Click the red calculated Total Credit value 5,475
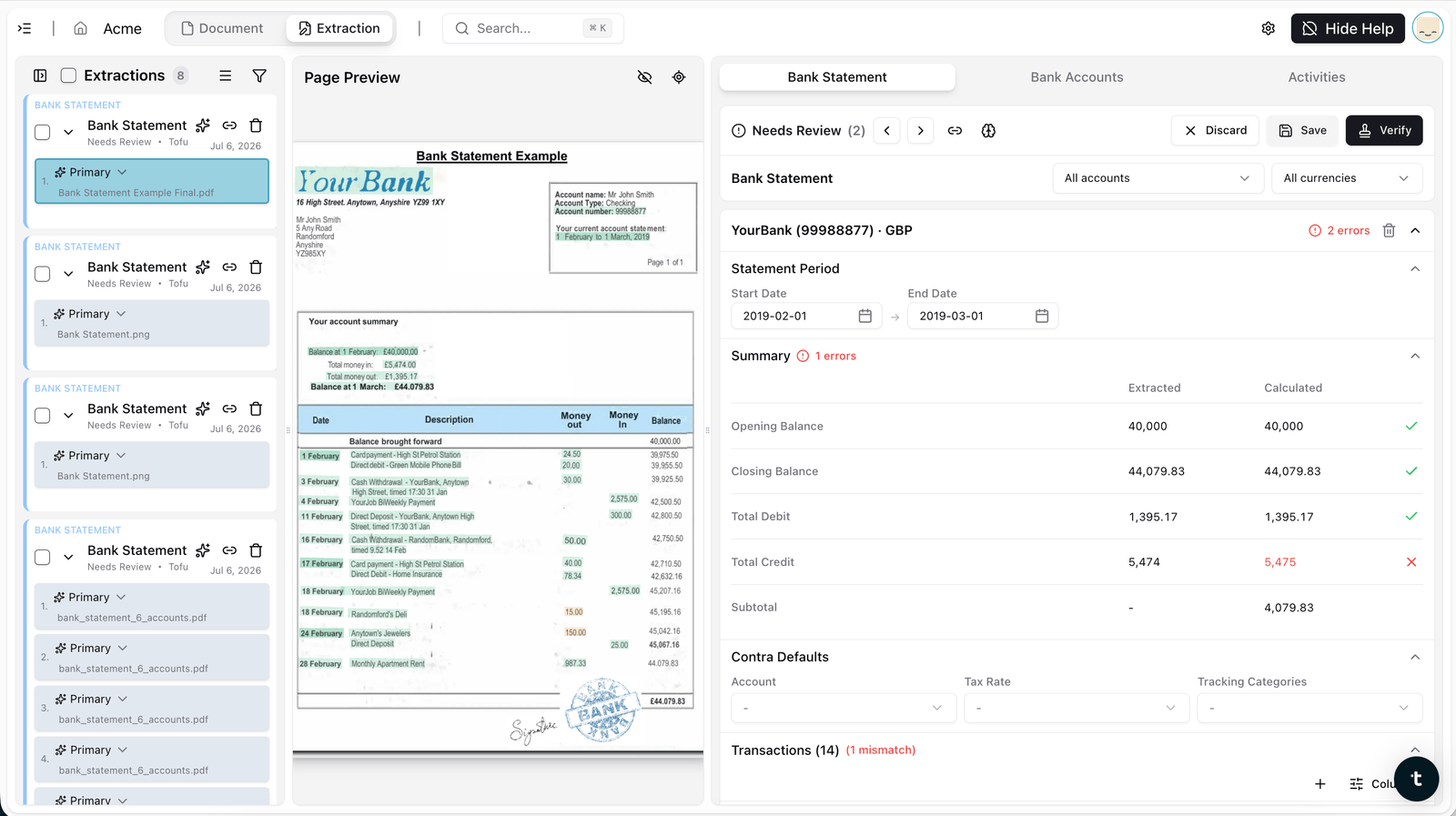Image resolution: width=1456 pixels, height=816 pixels. click(1279, 562)
